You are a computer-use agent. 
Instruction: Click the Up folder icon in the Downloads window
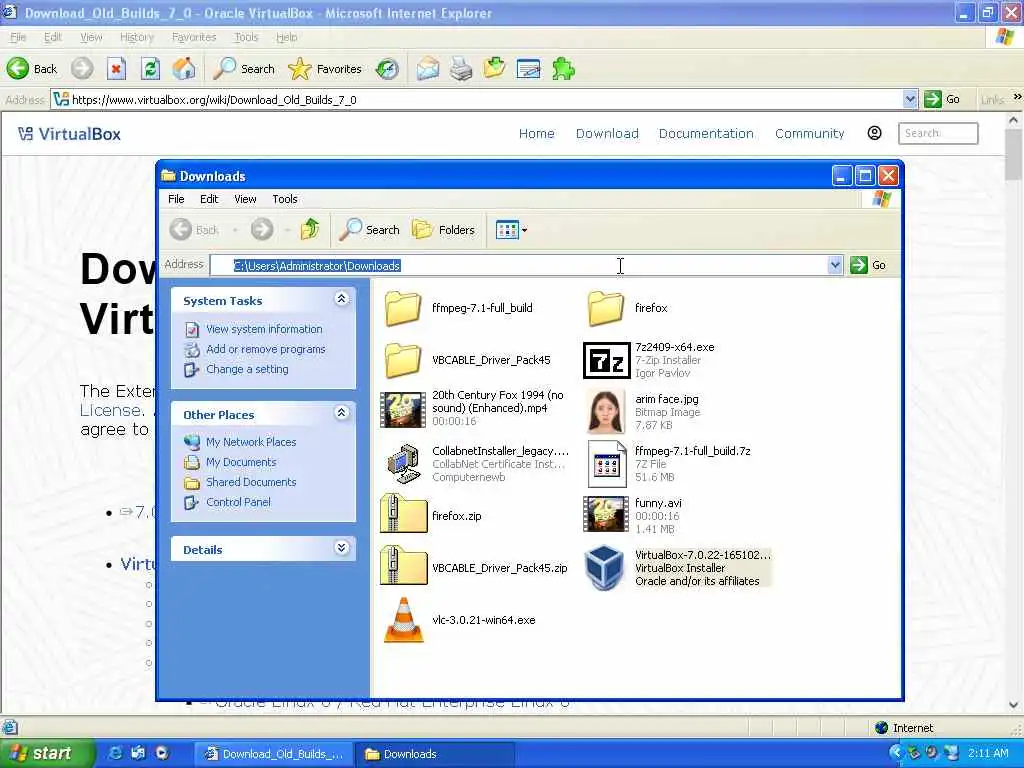point(310,229)
